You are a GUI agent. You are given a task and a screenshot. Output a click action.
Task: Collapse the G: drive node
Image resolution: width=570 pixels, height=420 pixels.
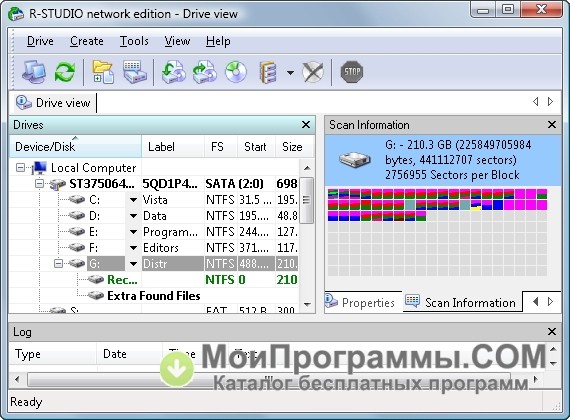point(58,263)
